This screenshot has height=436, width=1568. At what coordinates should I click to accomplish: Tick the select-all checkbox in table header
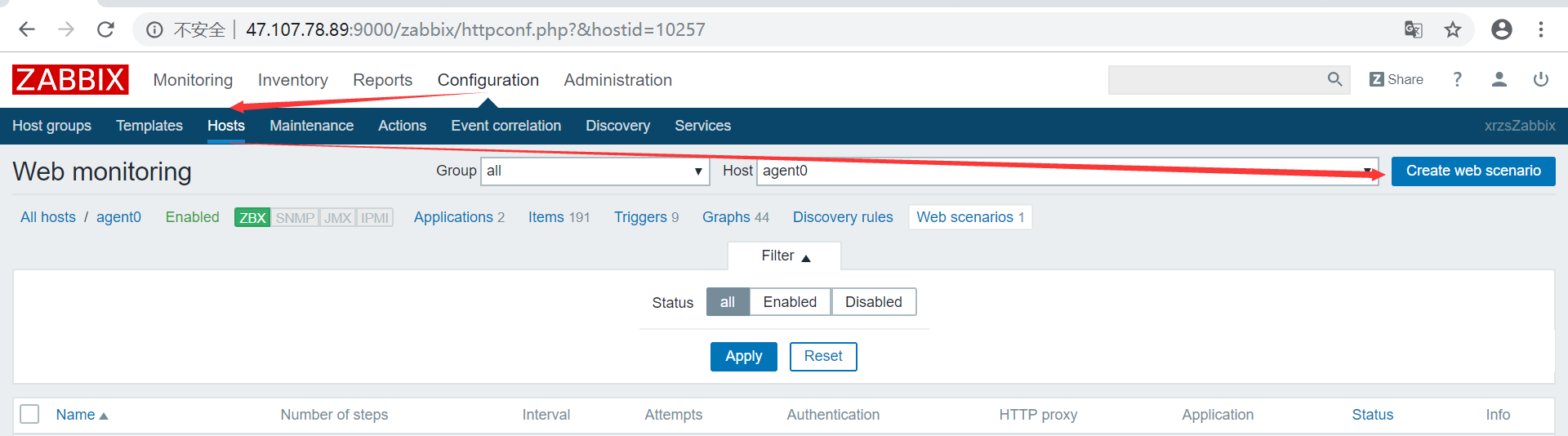pyautogui.click(x=29, y=414)
